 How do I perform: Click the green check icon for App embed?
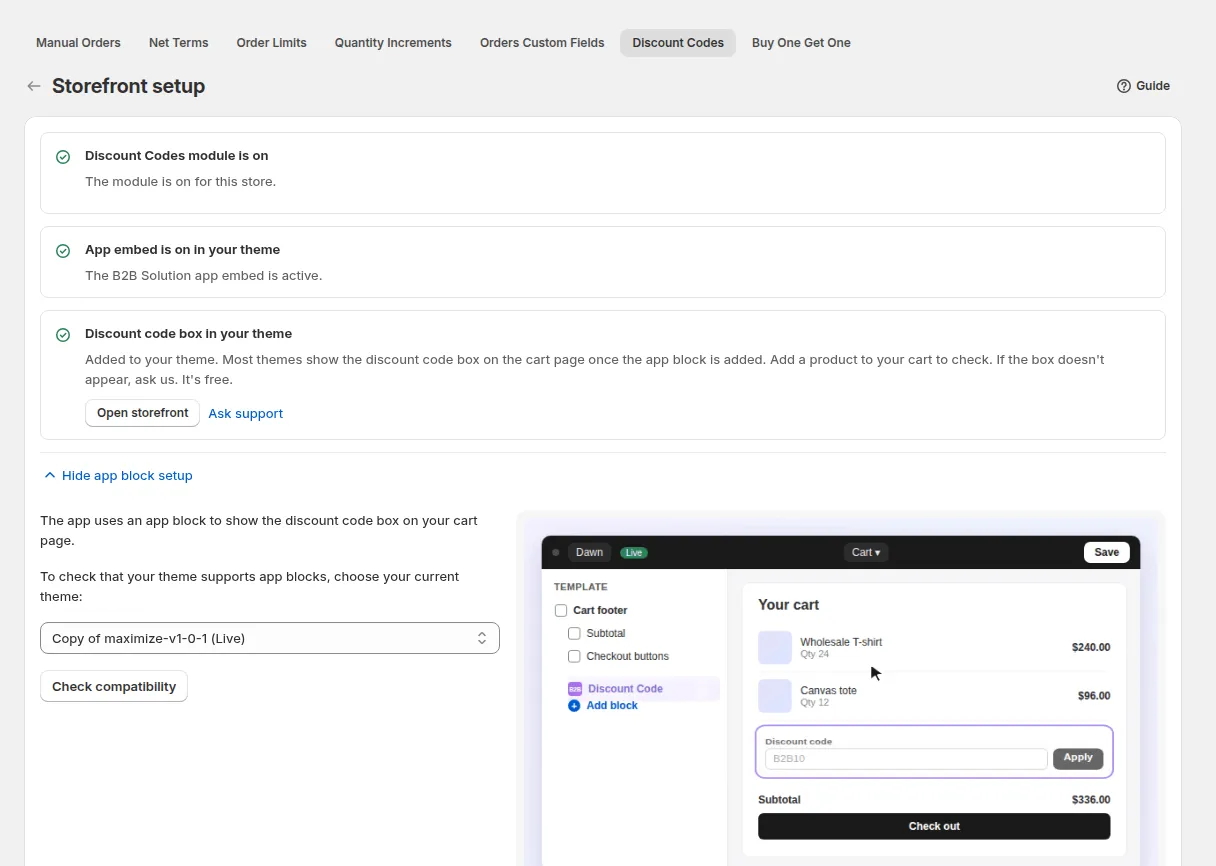pyautogui.click(x=63, y=251)
